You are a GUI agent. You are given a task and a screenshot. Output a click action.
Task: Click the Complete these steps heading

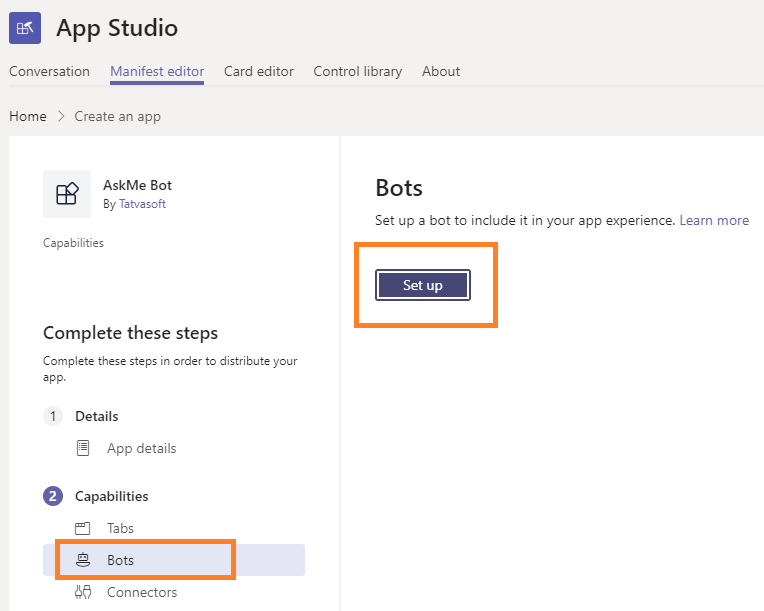coord(131,333)
